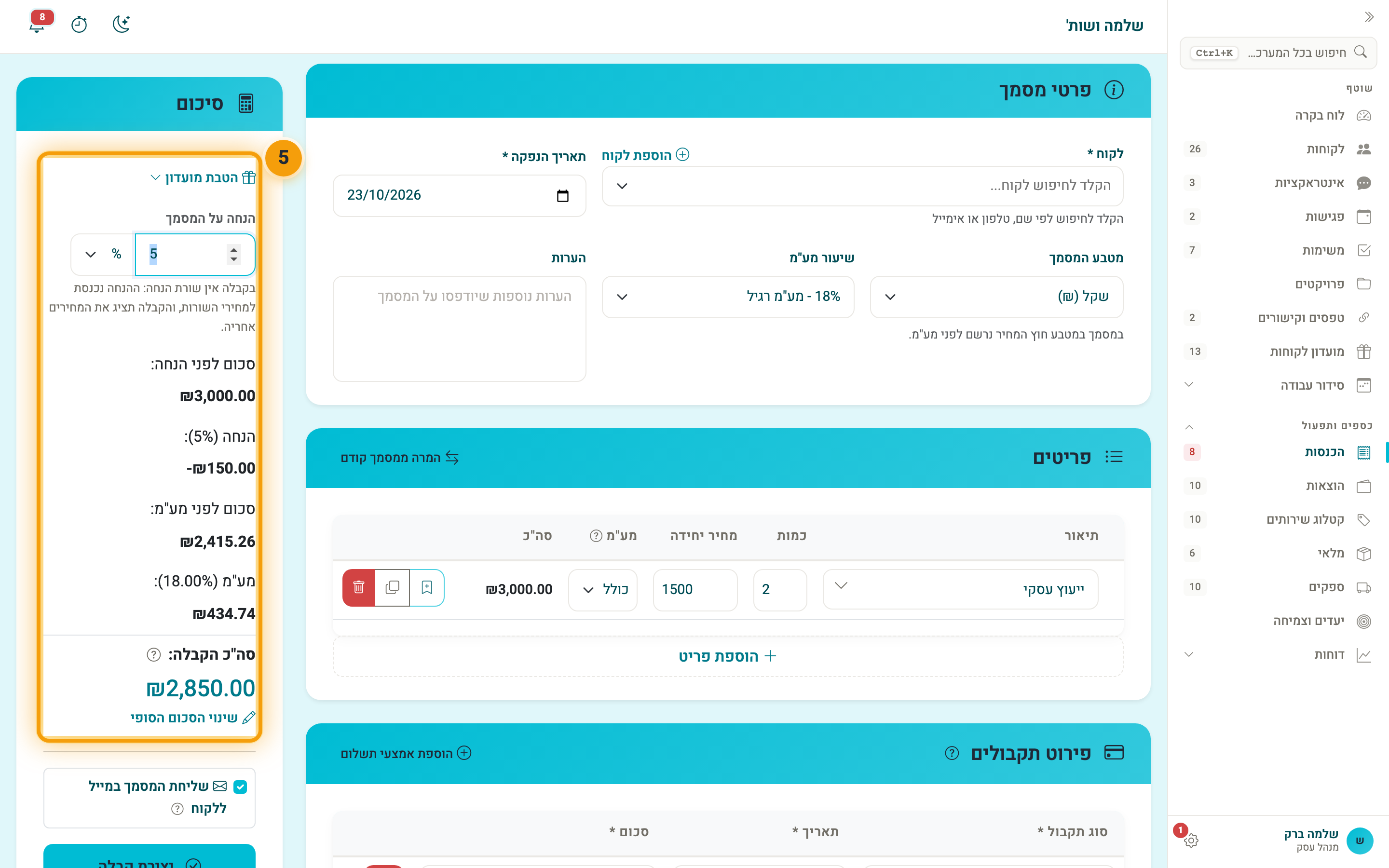
Task: Open the כולל VAT dropdown in item row
Action: pyautogui.click(x=603, y=590)
